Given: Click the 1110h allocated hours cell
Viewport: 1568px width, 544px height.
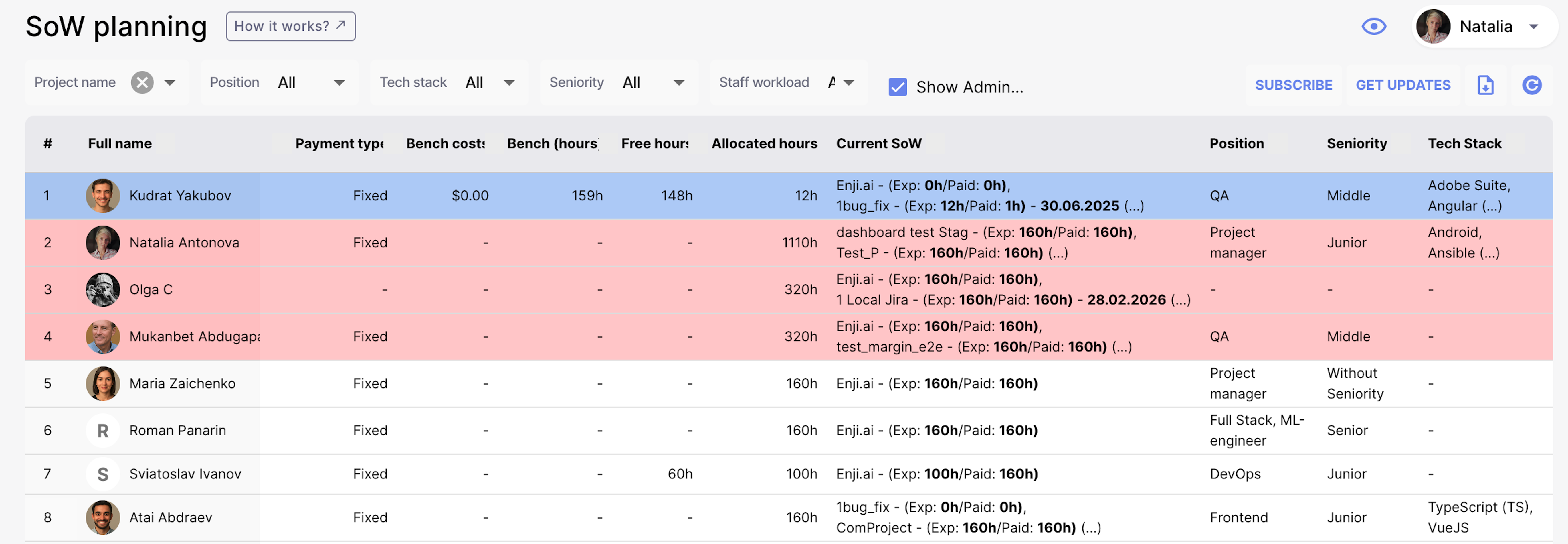Looking at the screenshot, I should pos(799,243).
